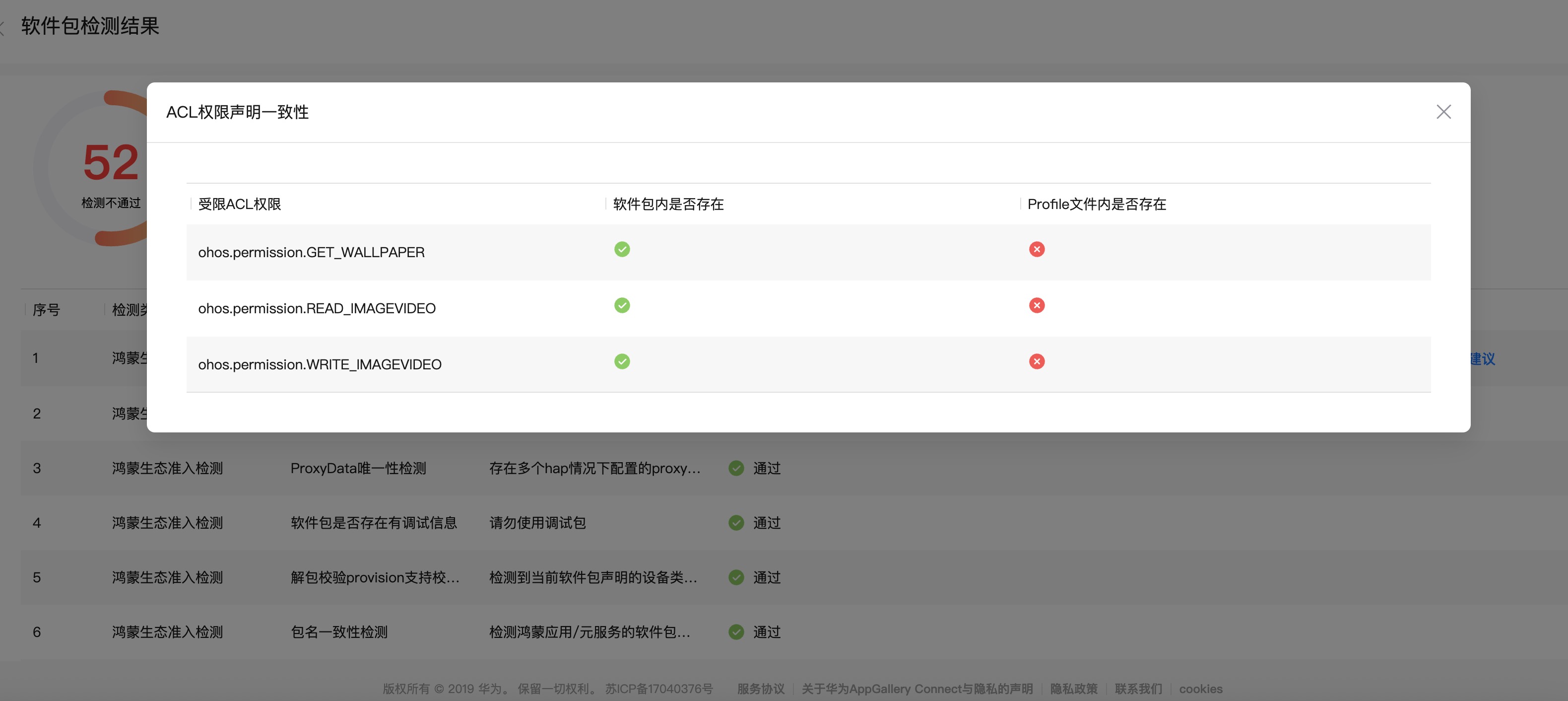Image resolution: width=1568 pixels, height=701 pixels.
Task: Click the 软件包内是否存在 column header
Action: pos(668,204)
